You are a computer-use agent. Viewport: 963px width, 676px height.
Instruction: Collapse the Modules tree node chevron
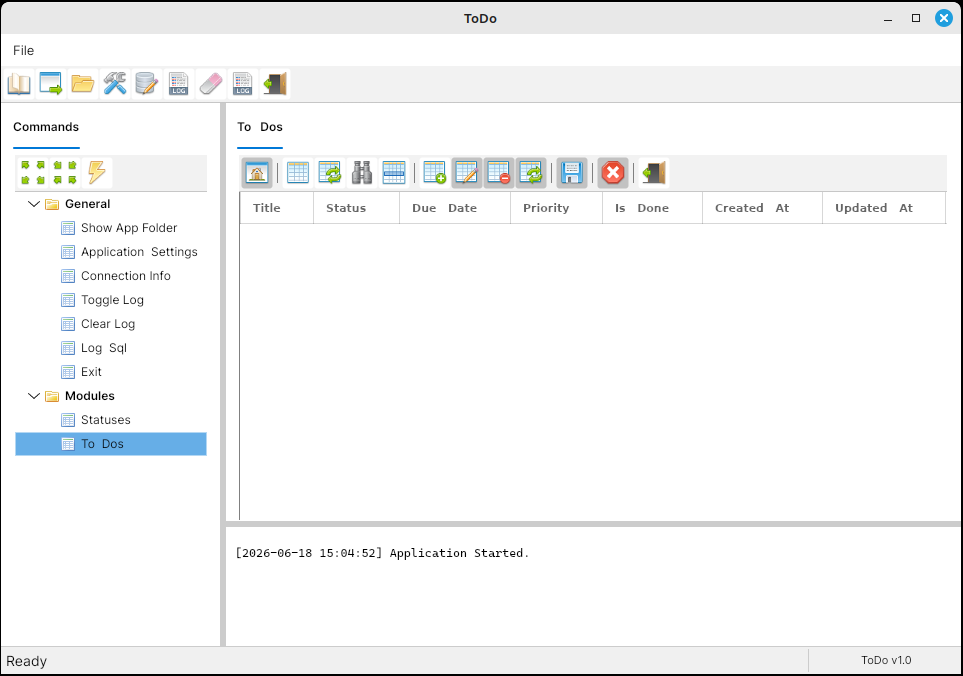(x=34, y=396)
